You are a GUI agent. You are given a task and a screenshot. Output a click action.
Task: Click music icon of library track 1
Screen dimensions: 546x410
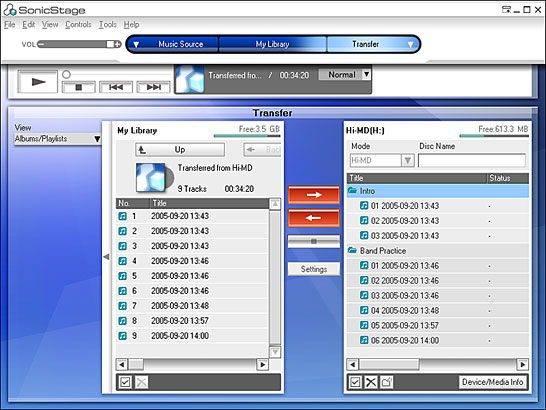coord(123,216)
